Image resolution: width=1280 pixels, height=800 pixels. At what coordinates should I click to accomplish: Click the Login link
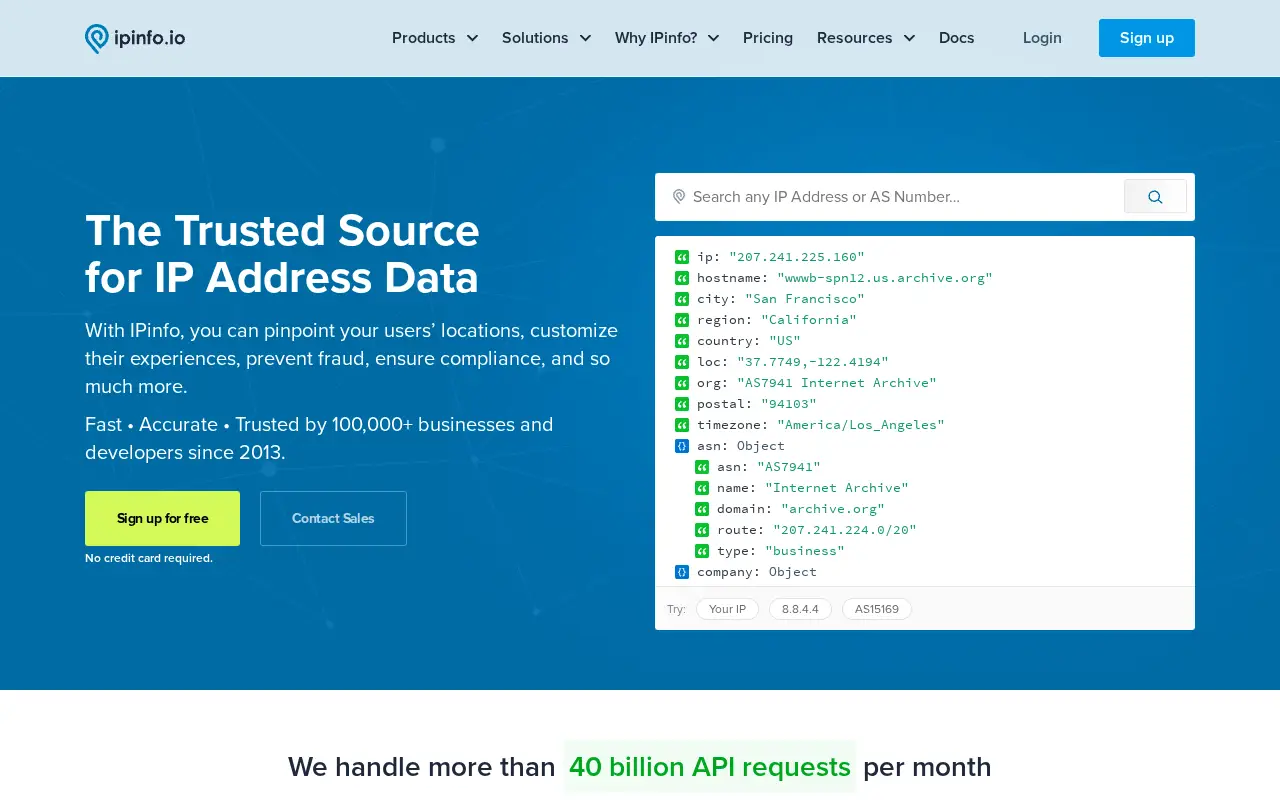[1042, 38]
